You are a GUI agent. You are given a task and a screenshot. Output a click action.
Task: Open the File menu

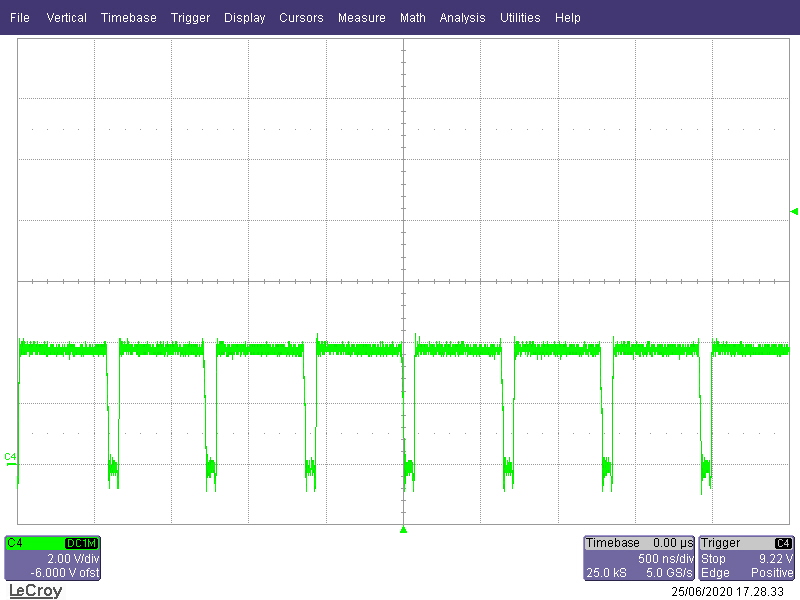[x=20, y=18]
